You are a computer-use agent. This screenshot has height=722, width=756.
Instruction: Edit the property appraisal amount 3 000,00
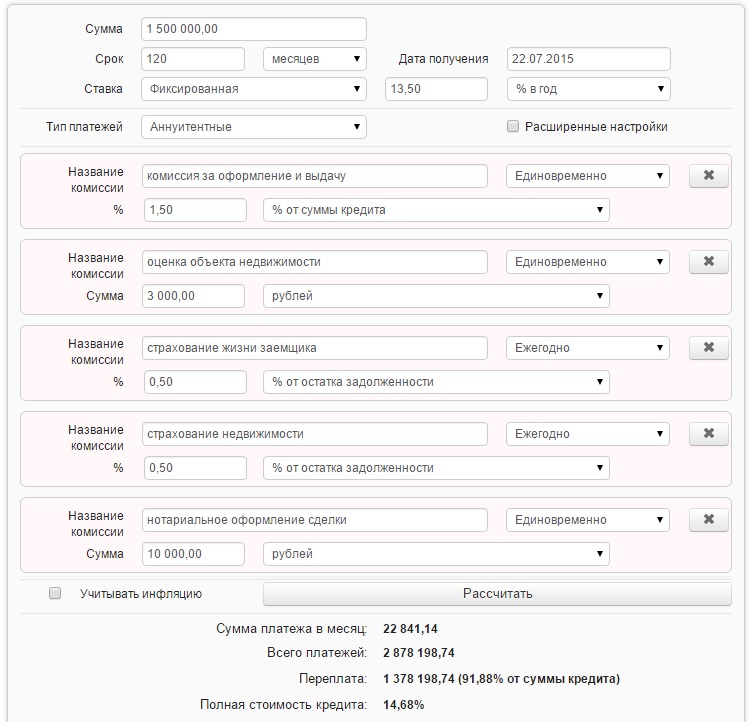(194, 296)
